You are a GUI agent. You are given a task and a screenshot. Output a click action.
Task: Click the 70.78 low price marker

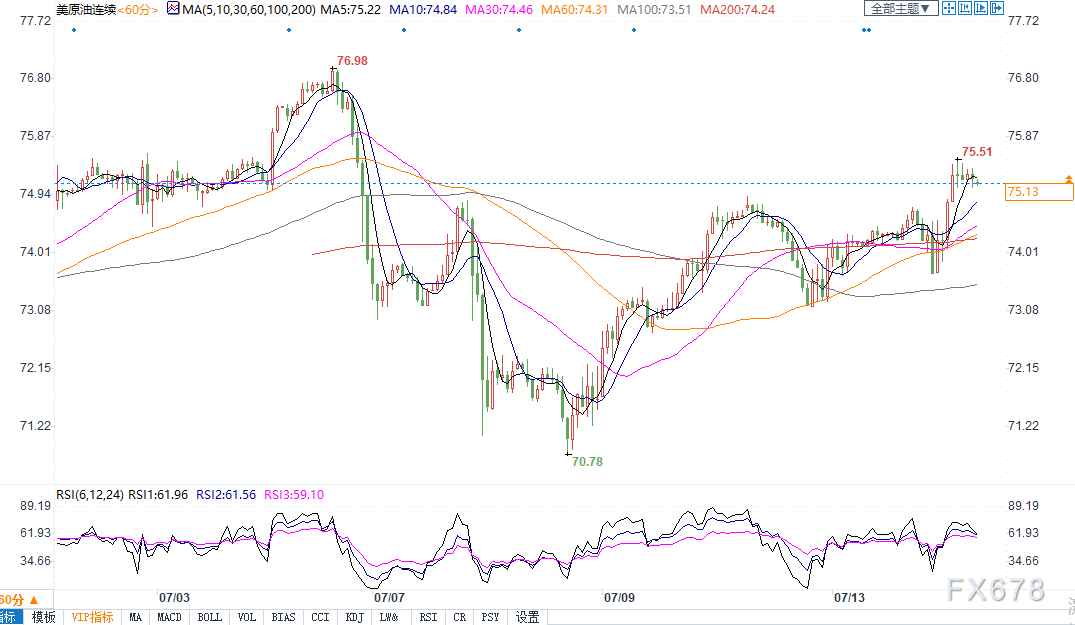[x=587, y=462]
